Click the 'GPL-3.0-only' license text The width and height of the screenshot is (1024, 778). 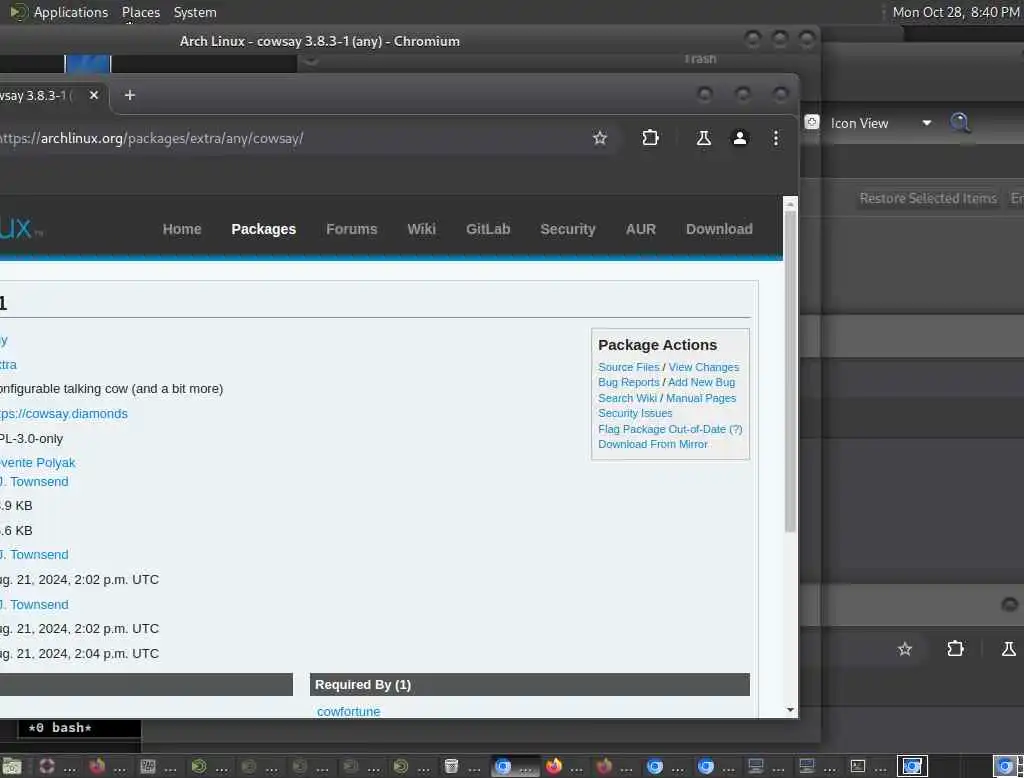31,439
